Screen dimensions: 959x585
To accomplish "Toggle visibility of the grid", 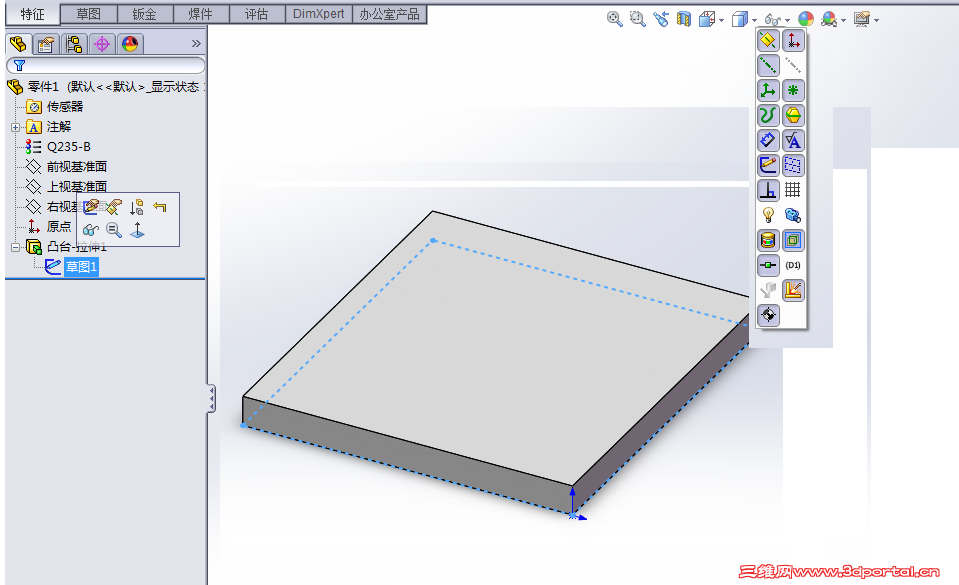I will click(x=793, y=190).
